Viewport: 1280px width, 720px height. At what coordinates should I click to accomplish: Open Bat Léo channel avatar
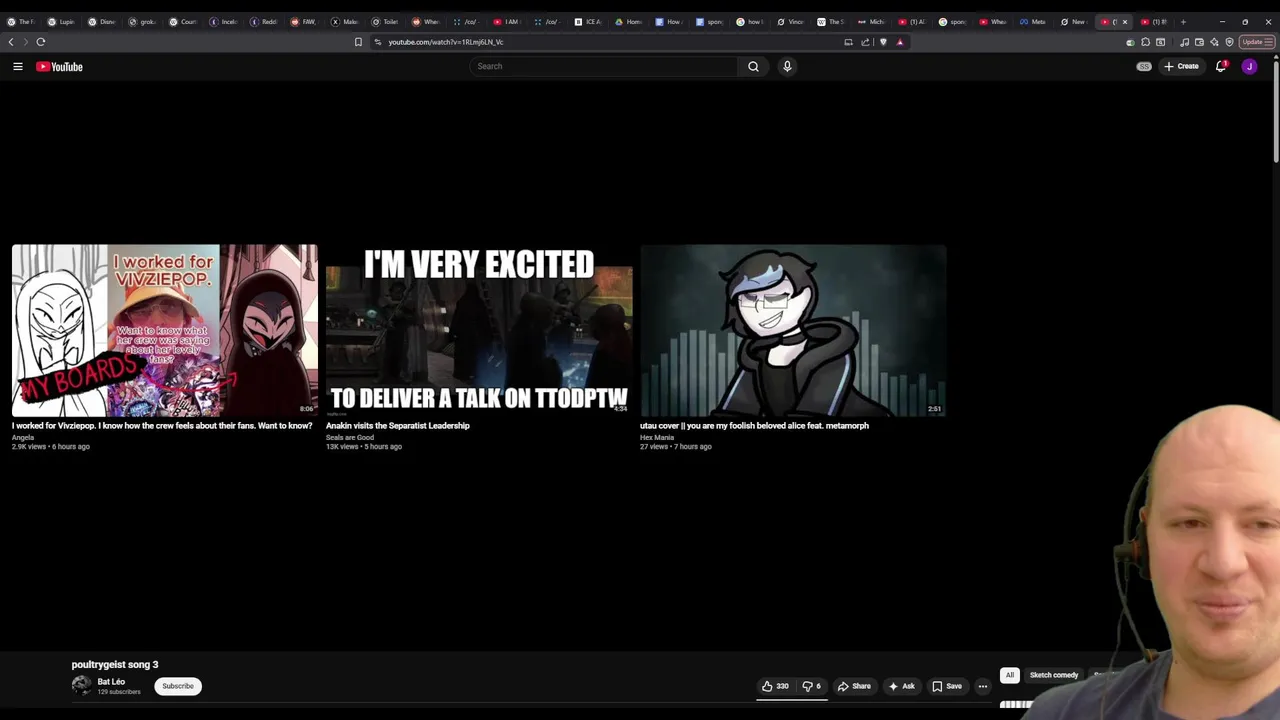[x=81, y=685]
